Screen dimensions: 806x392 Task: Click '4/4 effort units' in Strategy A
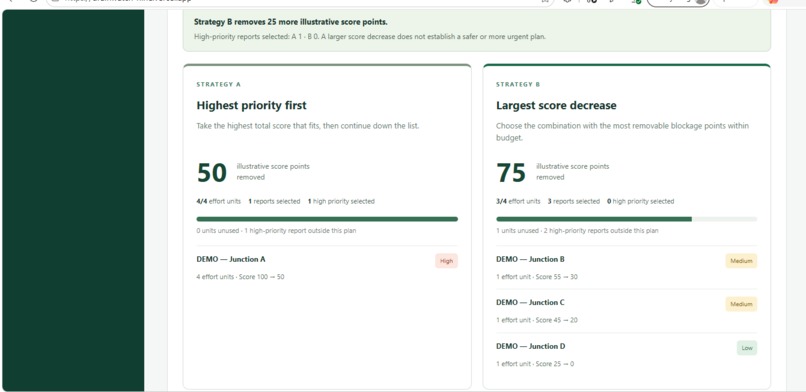click(218, 201)
